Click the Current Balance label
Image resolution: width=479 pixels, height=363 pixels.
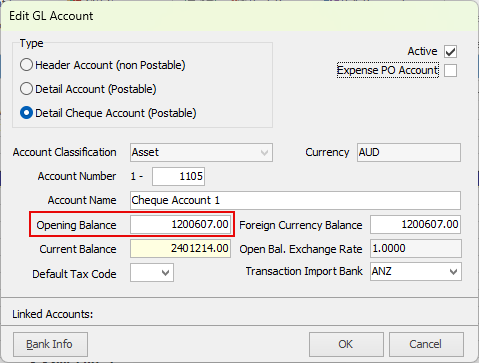78,249
